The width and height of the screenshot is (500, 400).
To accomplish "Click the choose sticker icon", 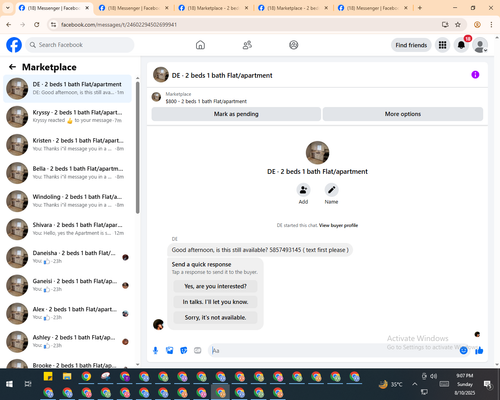I will [184, 350].
